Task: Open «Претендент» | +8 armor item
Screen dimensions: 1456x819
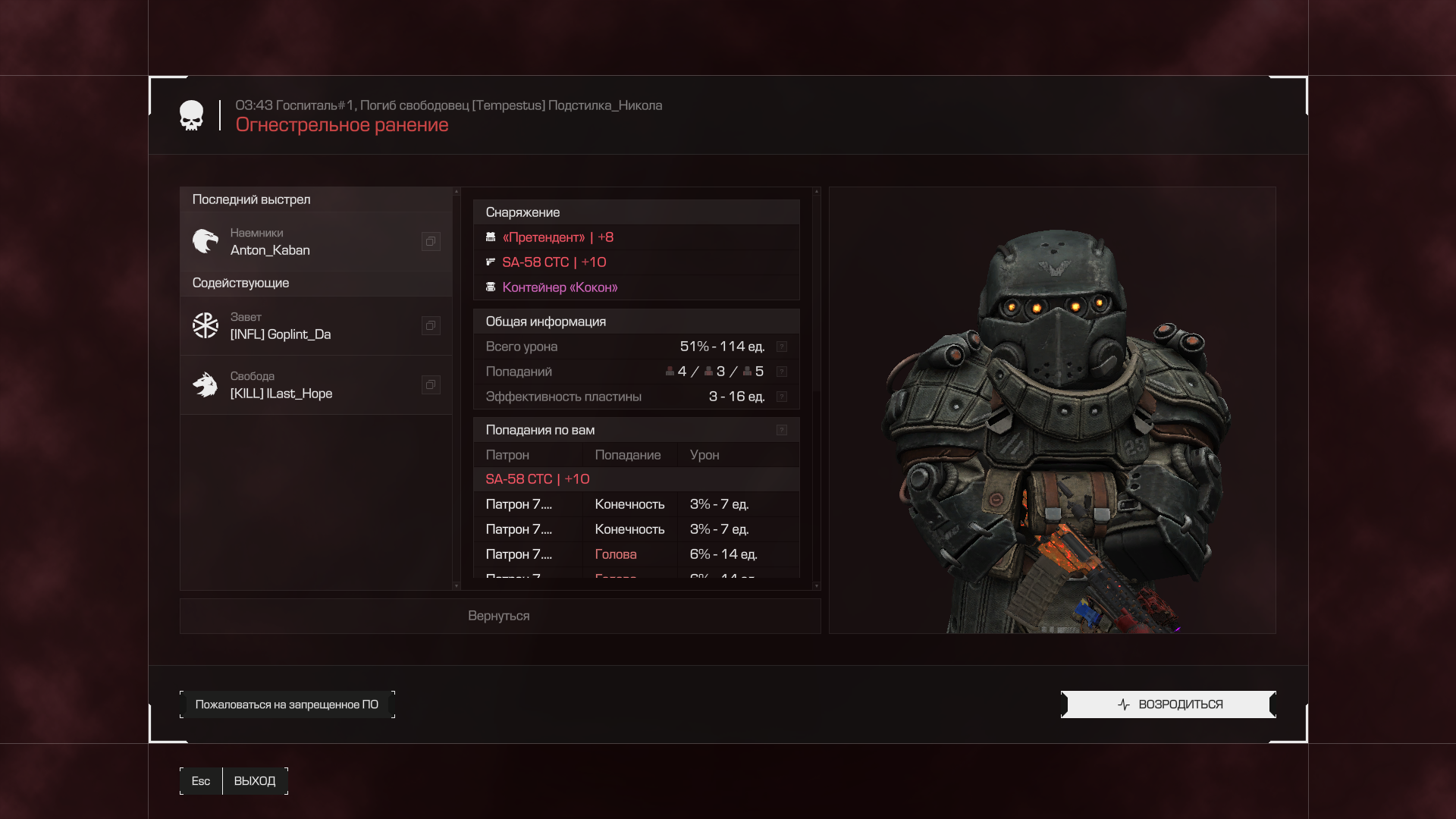Action: point(636,237)
